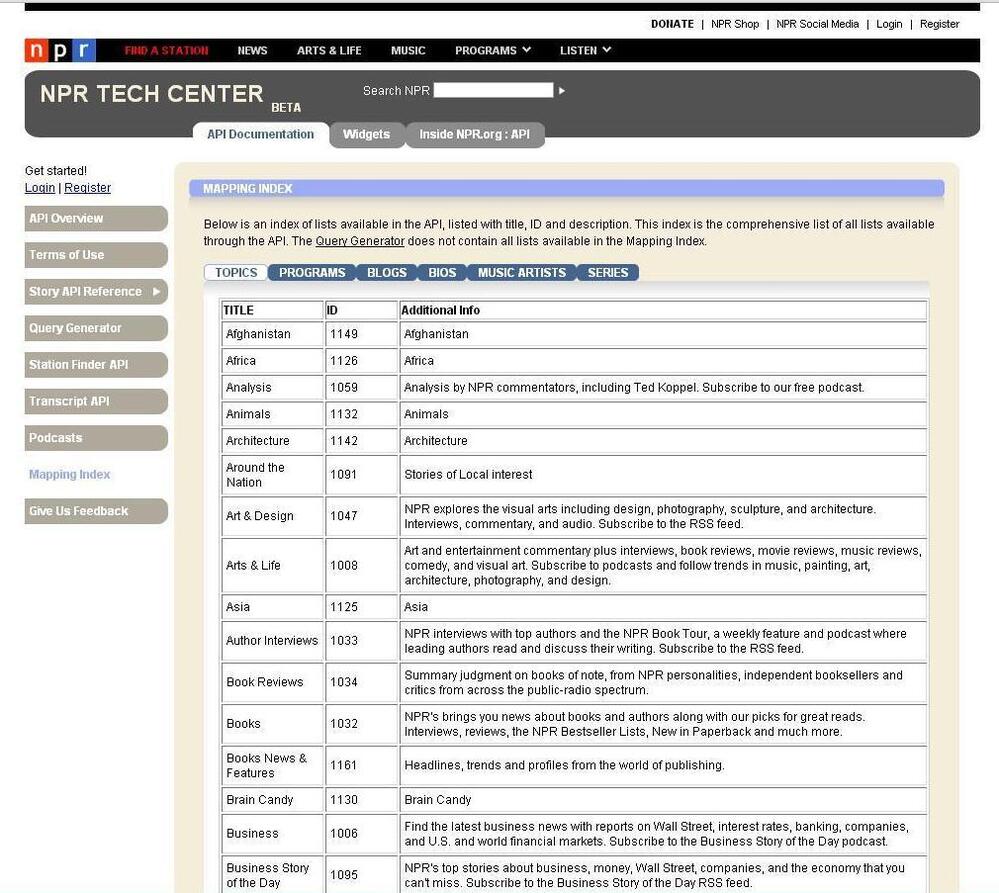Screen dimensions: 999x893
Task: Switch to PROGRAMS index tab
Action: pyautogui.click(x=312, y=273)
